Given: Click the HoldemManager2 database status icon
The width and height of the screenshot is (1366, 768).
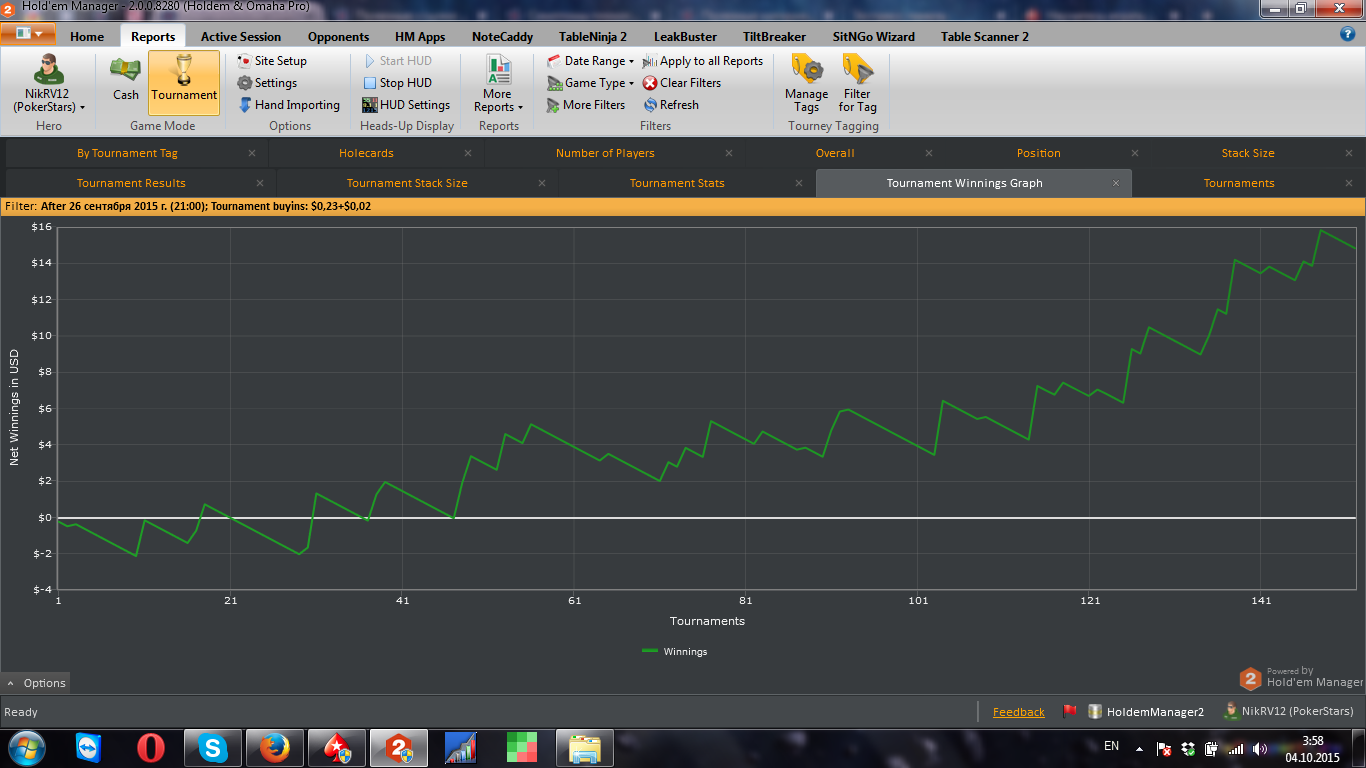Looking at the screenshot, I should coord(1095,712).
